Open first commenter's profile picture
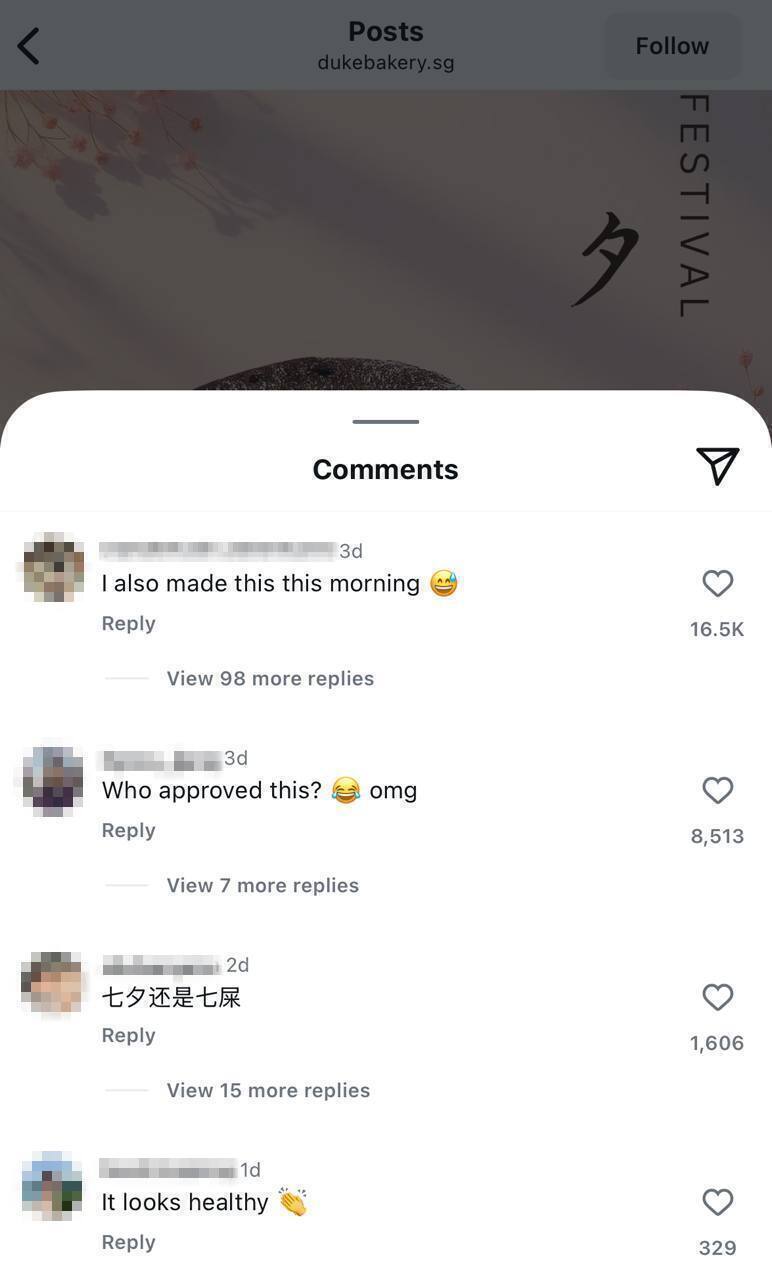772x1280 pixels. tap(53, 567)
